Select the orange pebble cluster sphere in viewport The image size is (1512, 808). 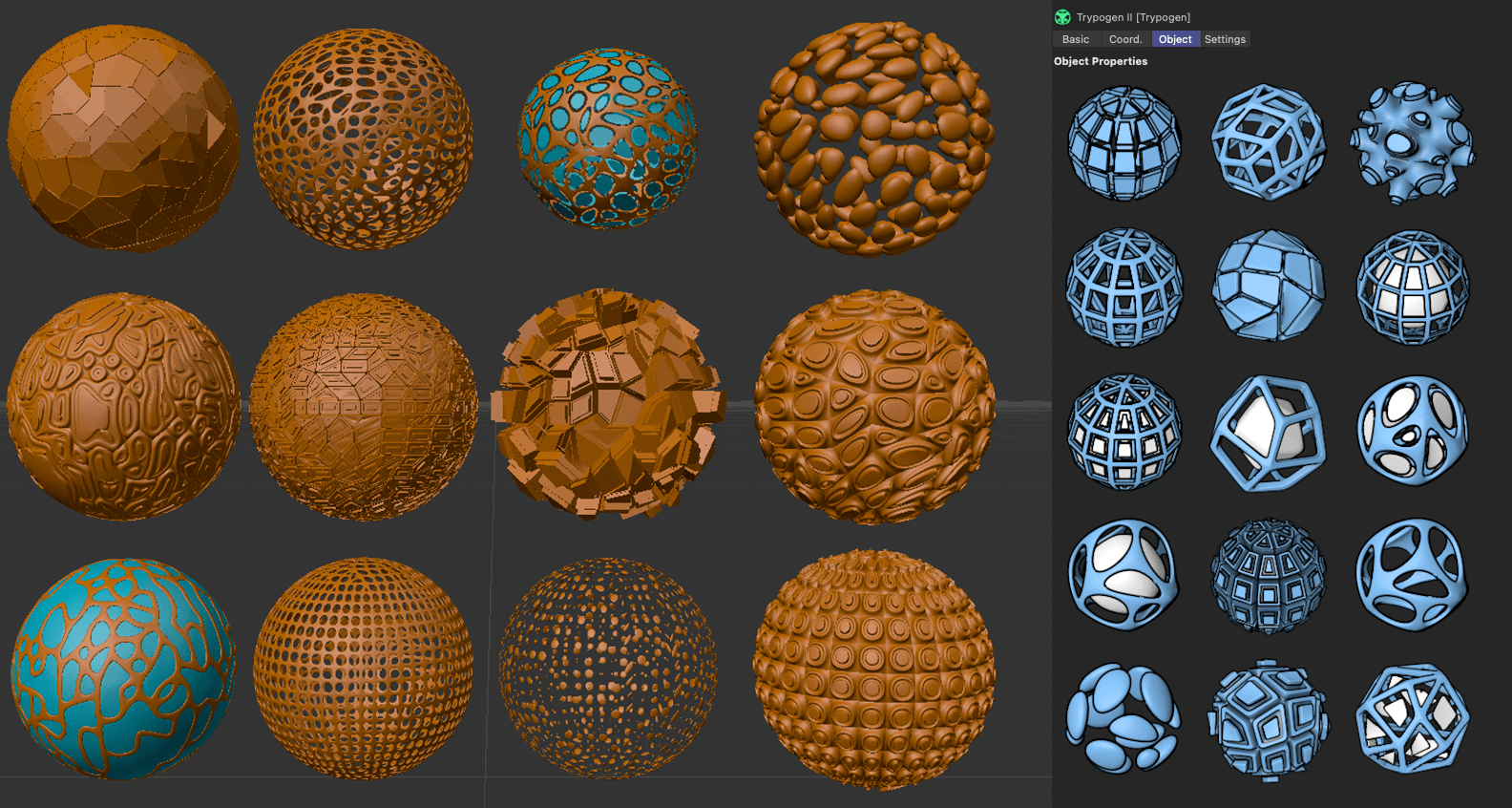coord(874,139)
